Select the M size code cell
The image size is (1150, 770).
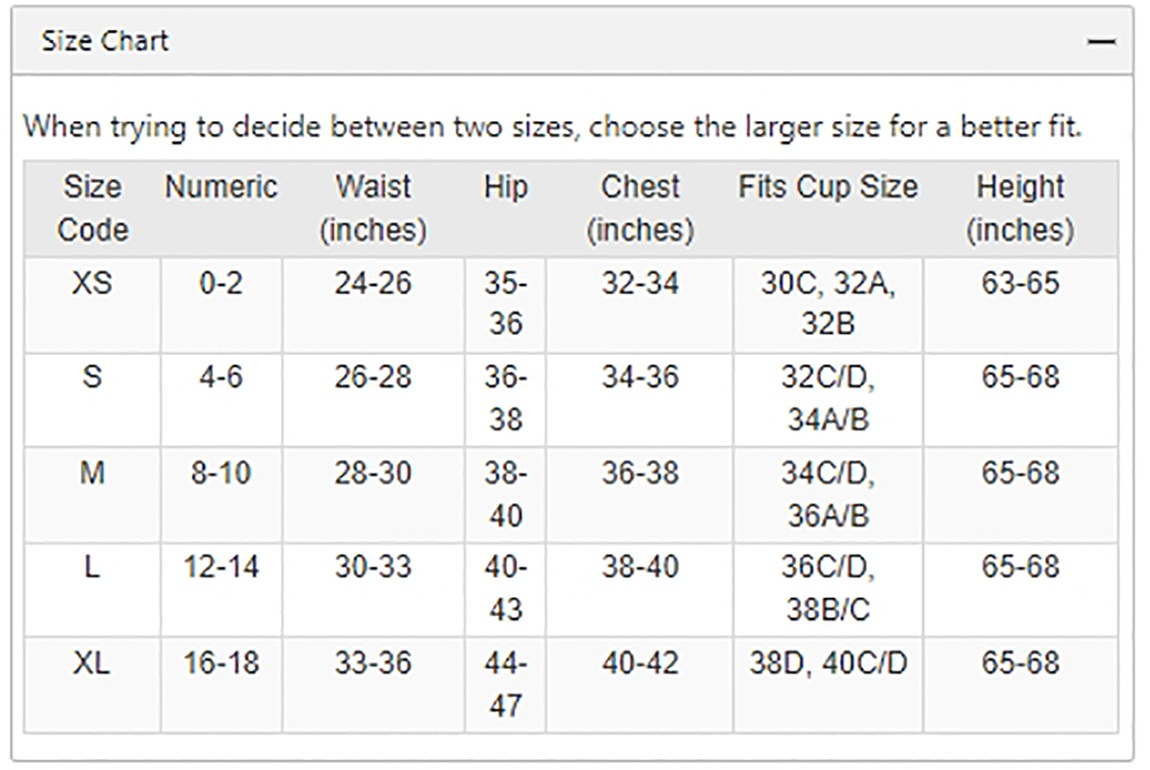click(x=92, y=495)
